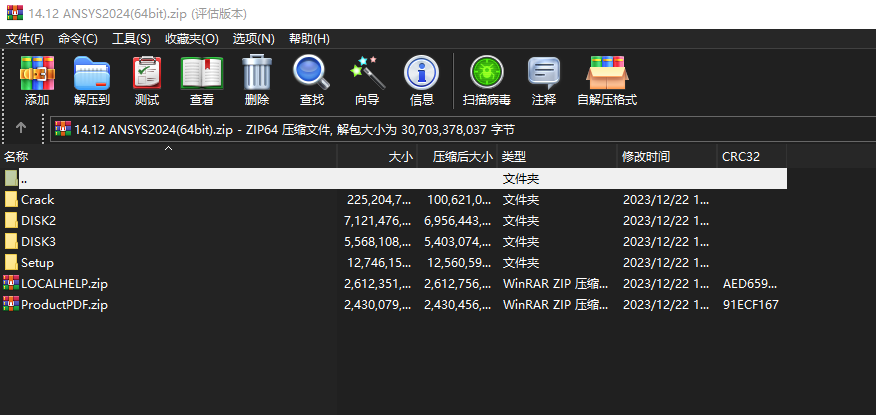Image resolution: width=876 pixels, height=415 pixels.
Task: Open the File (文件) menu
Action: [x=25, y=39]
